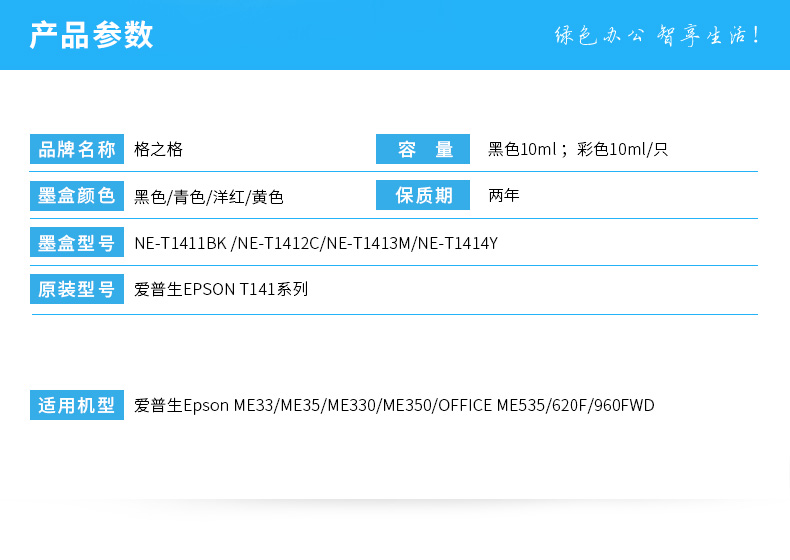Select the 墨盒颜色 label box

click(x=77, y=196)
